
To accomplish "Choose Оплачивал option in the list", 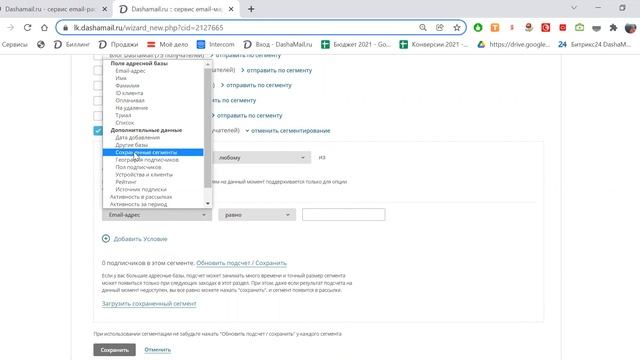I will click(130, 100).
